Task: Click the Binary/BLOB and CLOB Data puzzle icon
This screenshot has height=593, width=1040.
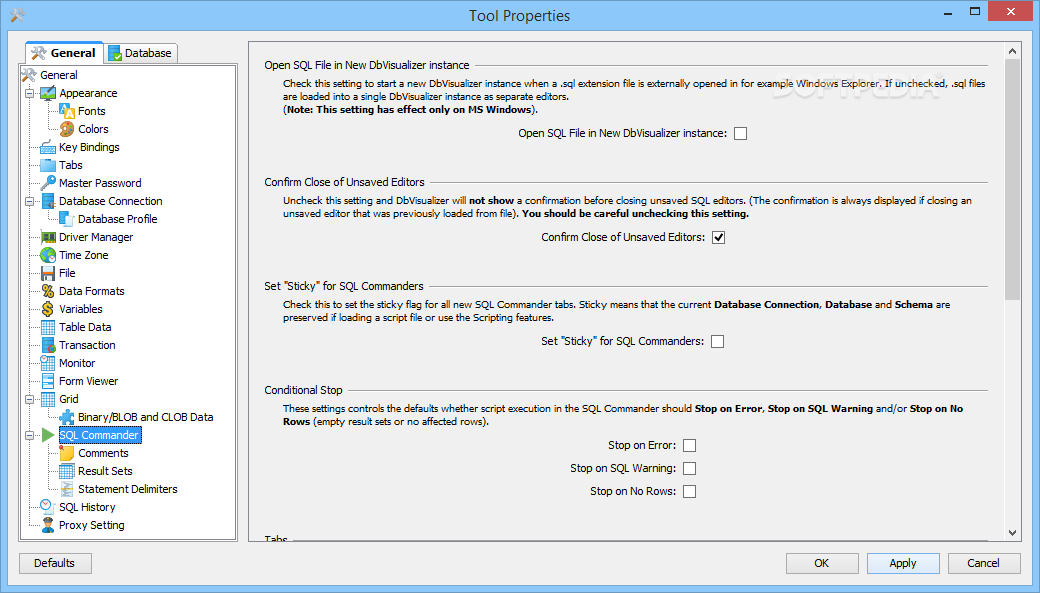Action: coord(67,417)
